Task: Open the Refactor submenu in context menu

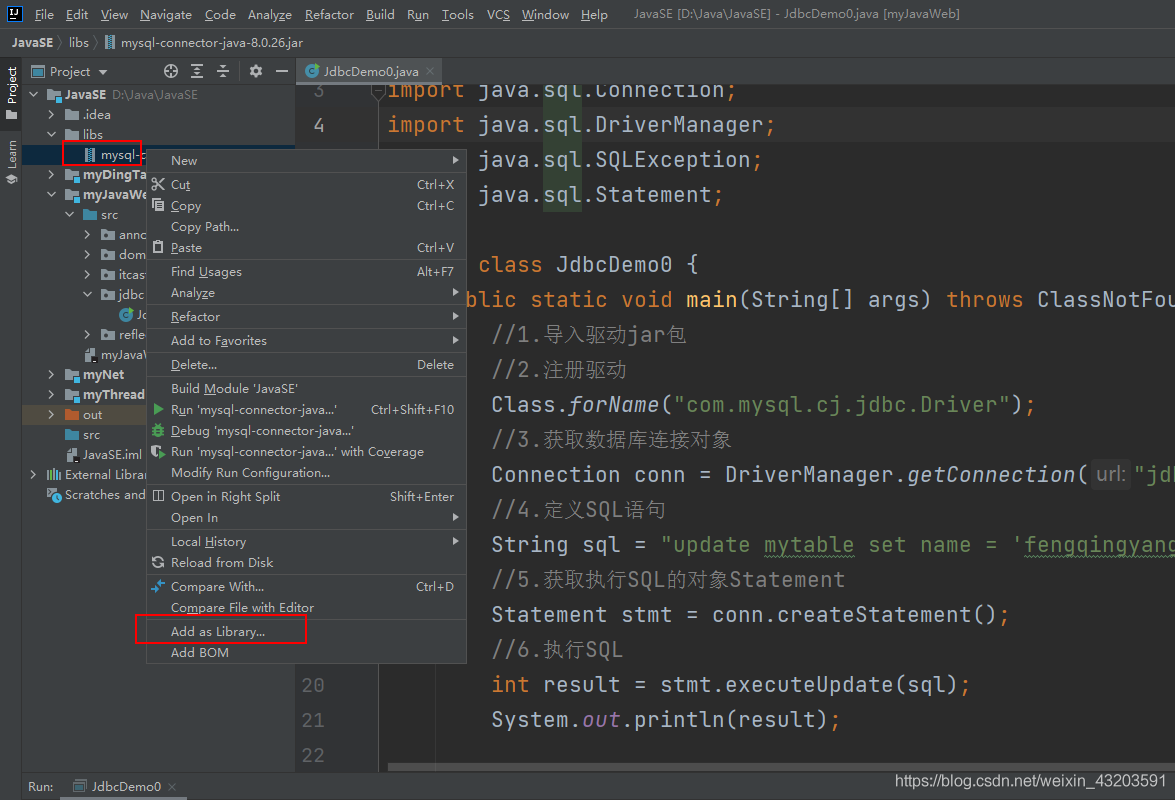Action: pyautogui.click(x=306, y=316)
